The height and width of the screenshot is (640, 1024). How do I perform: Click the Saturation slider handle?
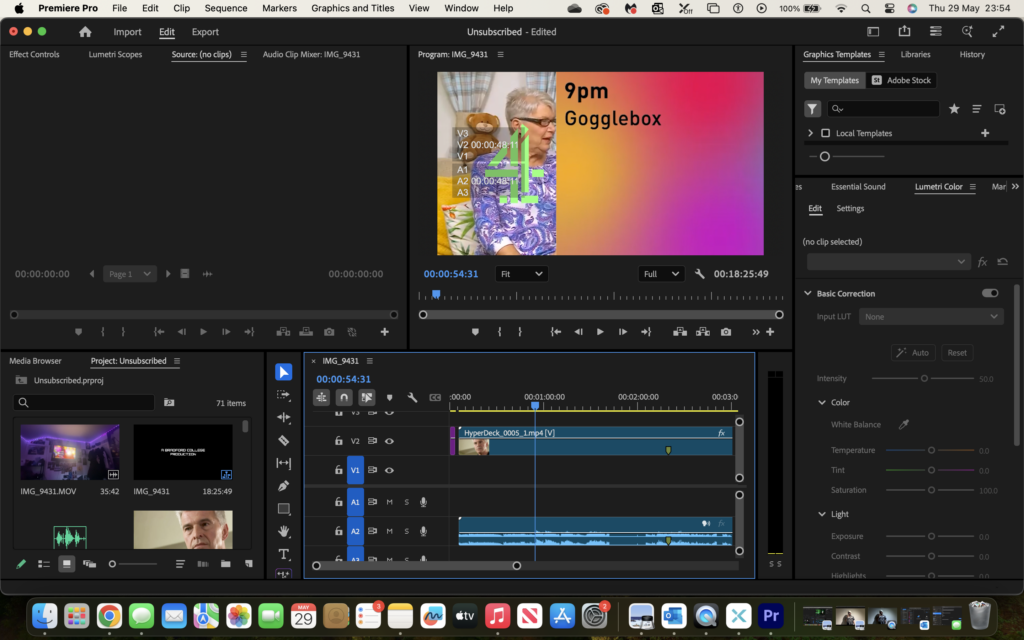click(x=931, y=490)
